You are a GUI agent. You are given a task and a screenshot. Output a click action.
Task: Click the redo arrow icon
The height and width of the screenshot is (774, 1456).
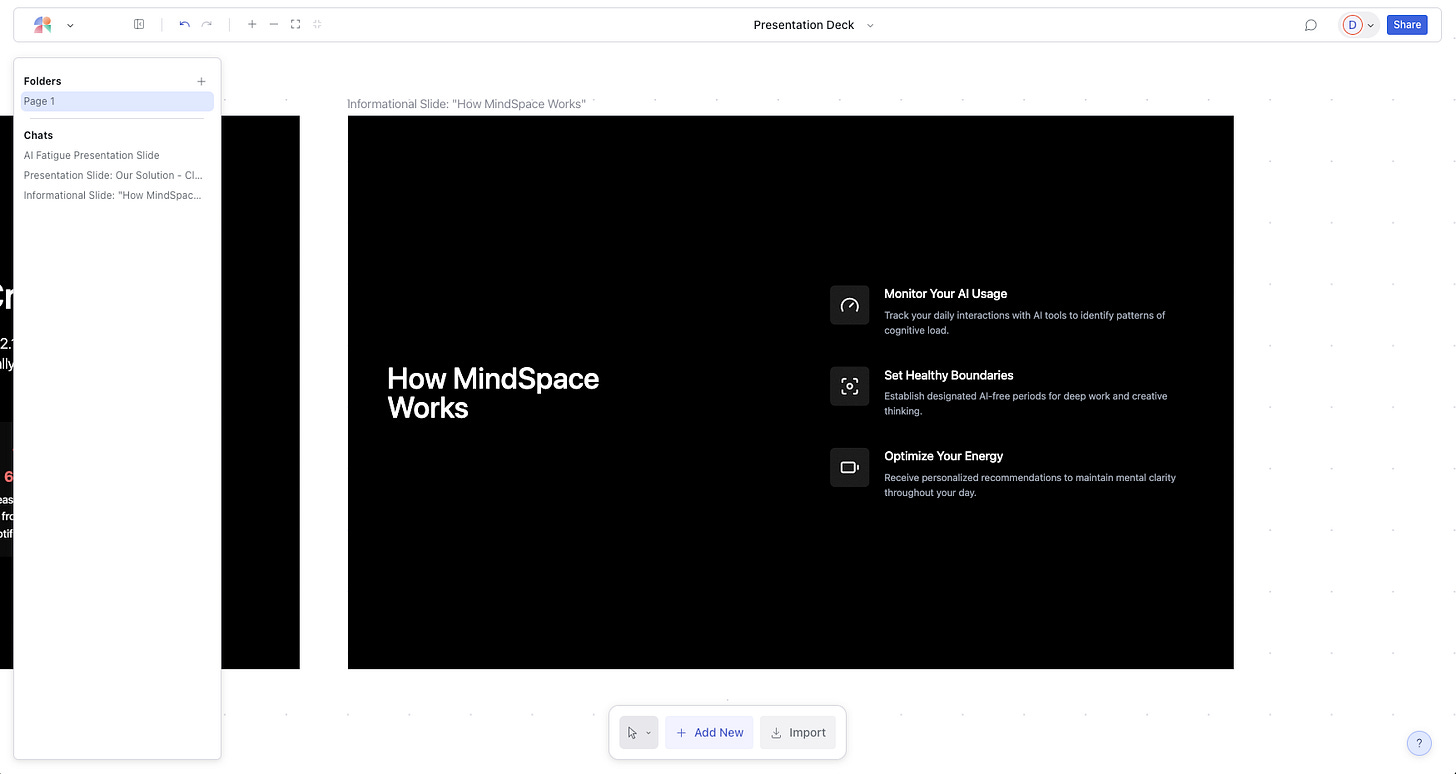click(x=207, y=25)
